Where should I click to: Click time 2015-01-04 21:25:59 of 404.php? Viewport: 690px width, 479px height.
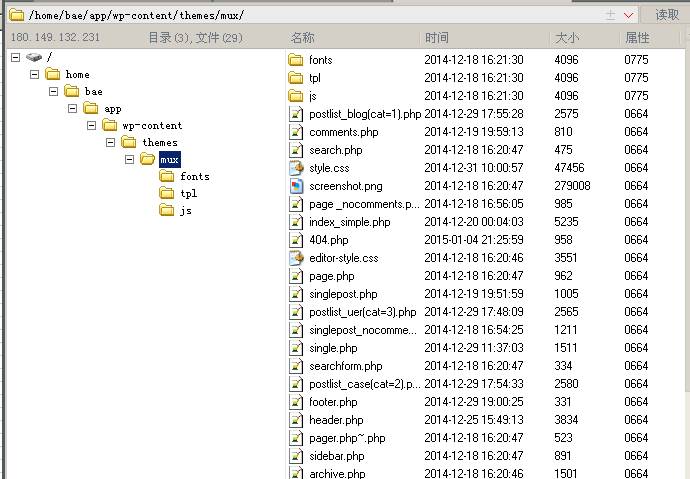point(473,240)
